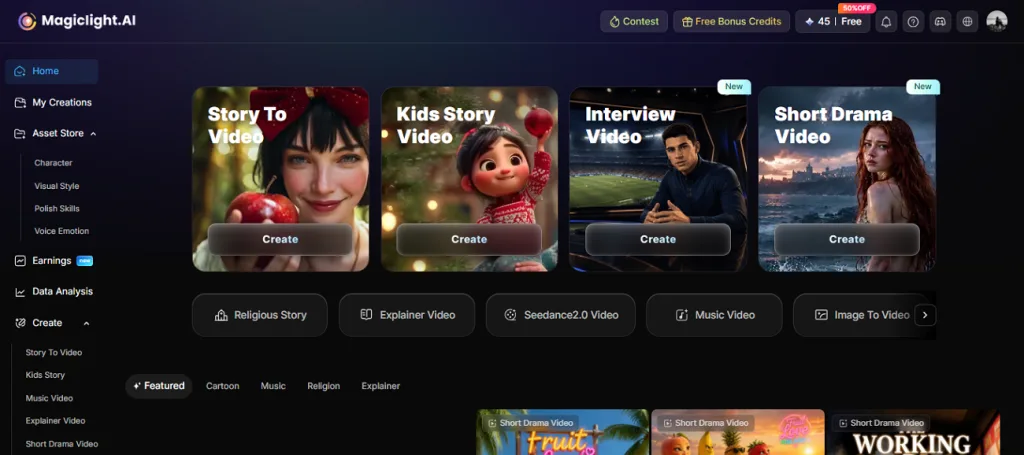Image resolution: width=1024 pixels, height=455 pixels.
Task: Click the Image To Video picture icon
Action: pyautogui.click(x=821, y=315)
